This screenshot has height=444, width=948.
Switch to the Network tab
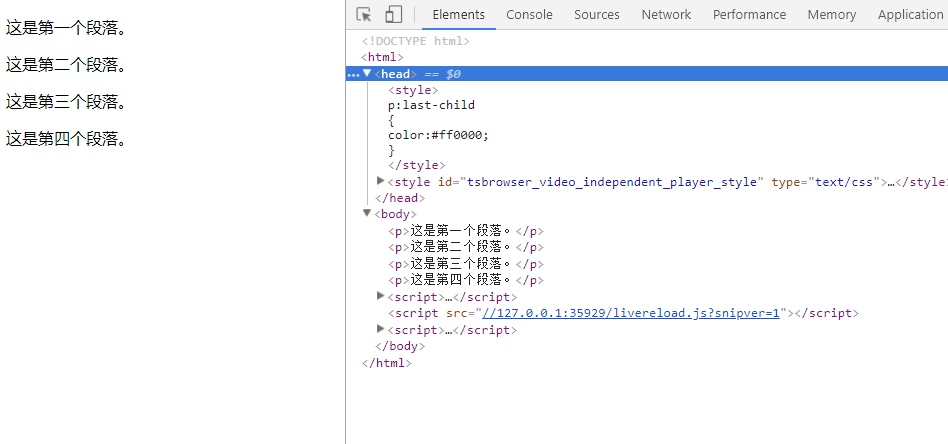[x=666, y=15]
